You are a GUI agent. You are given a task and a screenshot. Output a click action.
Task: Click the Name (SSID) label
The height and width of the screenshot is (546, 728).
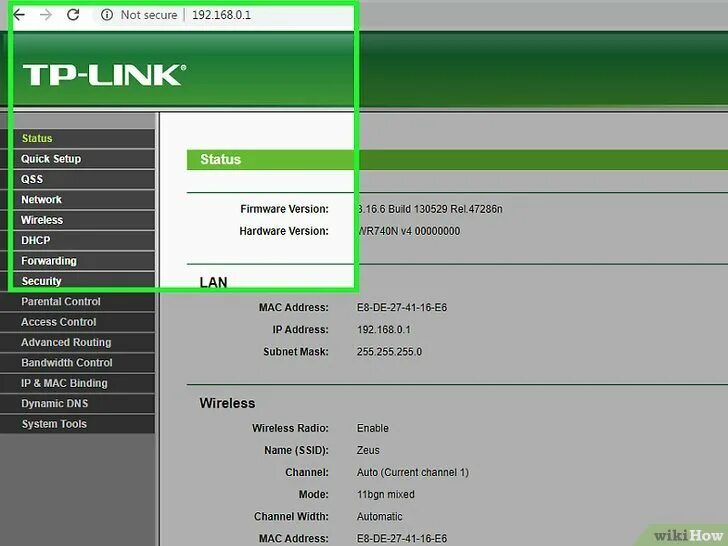[296, 450]
